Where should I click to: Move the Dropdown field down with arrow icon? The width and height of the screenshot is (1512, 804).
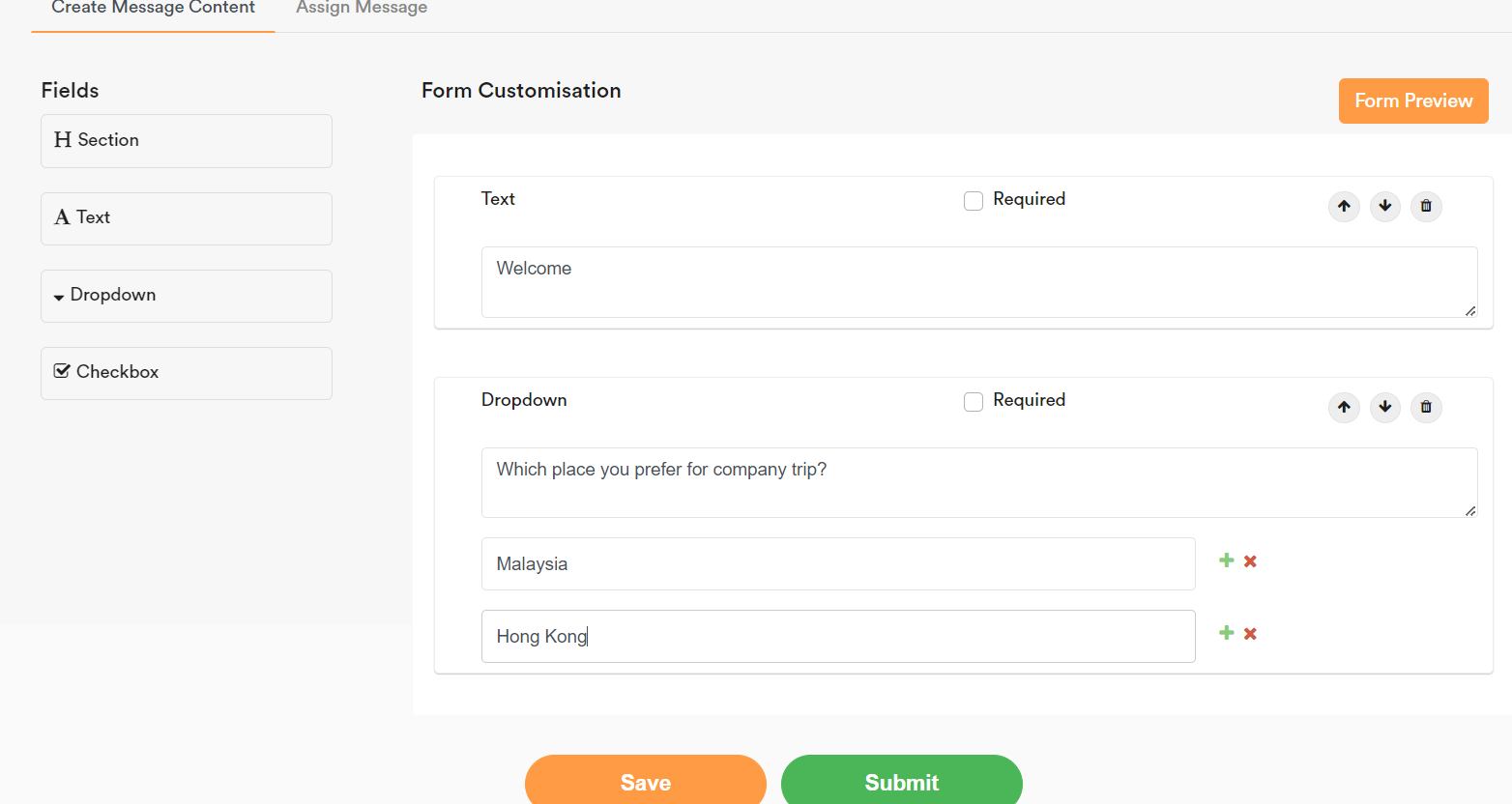coord(1384,407)
